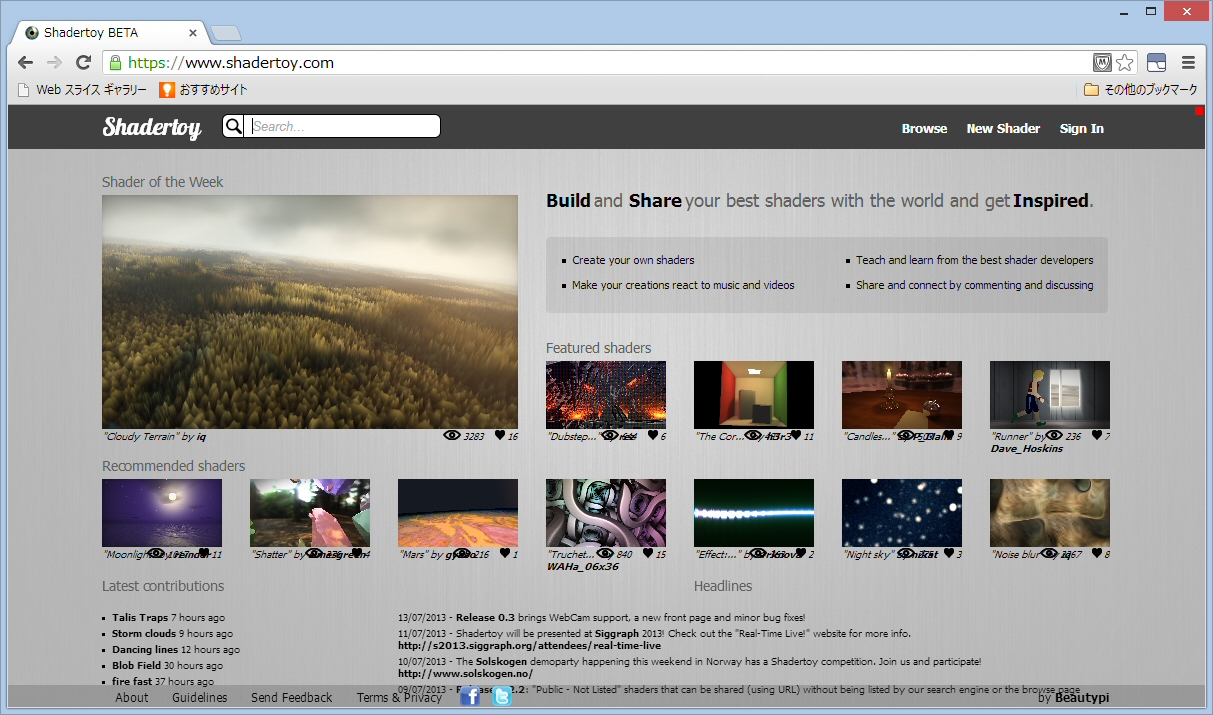Open the Mars recommended shader thumbnail

(x=458, y=513)
